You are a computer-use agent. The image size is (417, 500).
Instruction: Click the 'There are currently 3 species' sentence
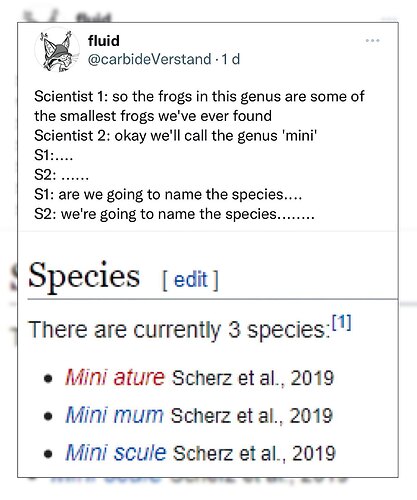click(x=179, y=330)
